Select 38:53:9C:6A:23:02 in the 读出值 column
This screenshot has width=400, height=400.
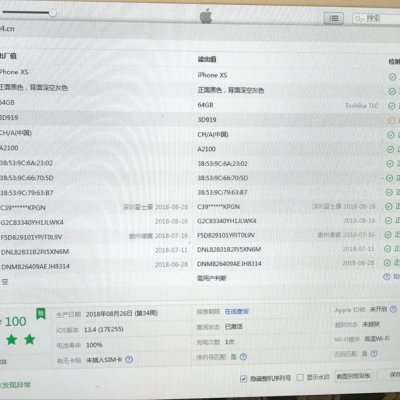222,164
